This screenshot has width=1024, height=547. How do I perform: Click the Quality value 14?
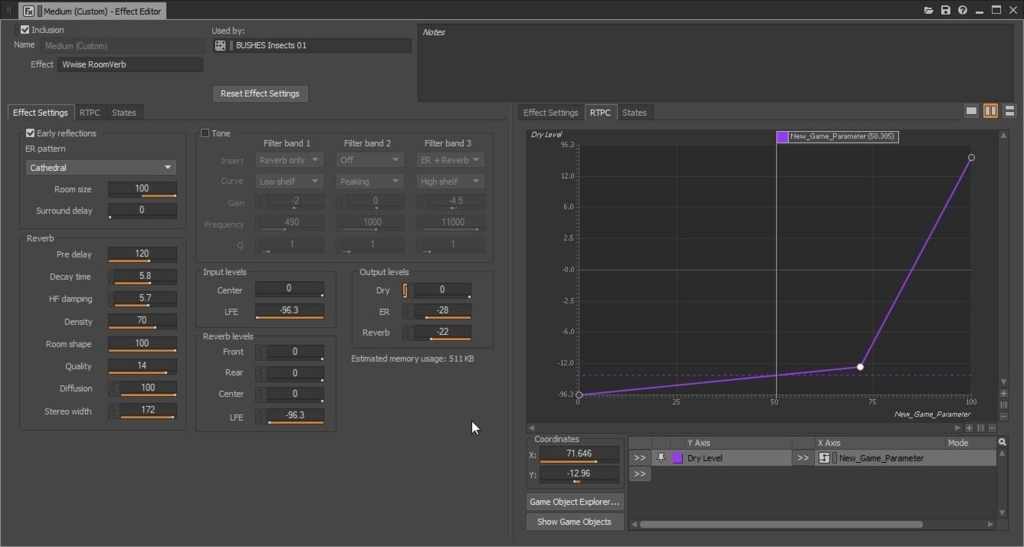(142, 366)
